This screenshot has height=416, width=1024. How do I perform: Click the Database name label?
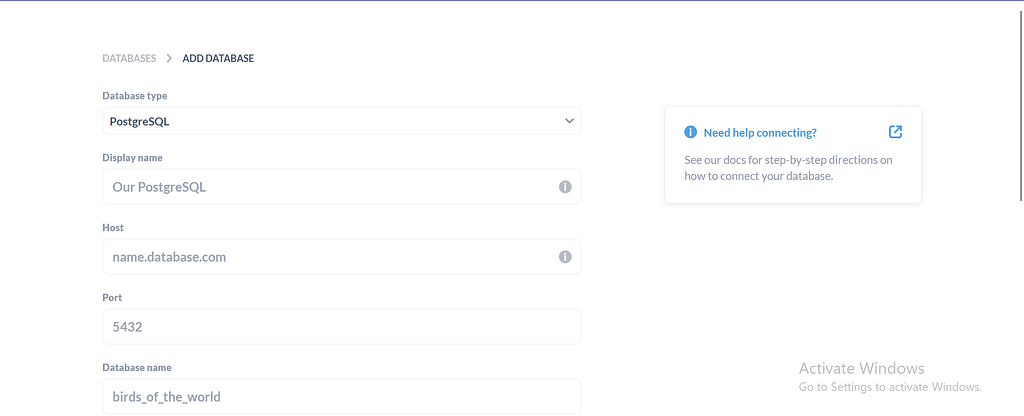coord(137,367)
